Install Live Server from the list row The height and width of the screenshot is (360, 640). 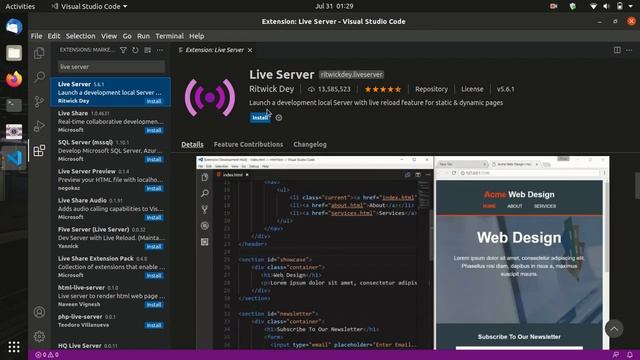(154, 101)
